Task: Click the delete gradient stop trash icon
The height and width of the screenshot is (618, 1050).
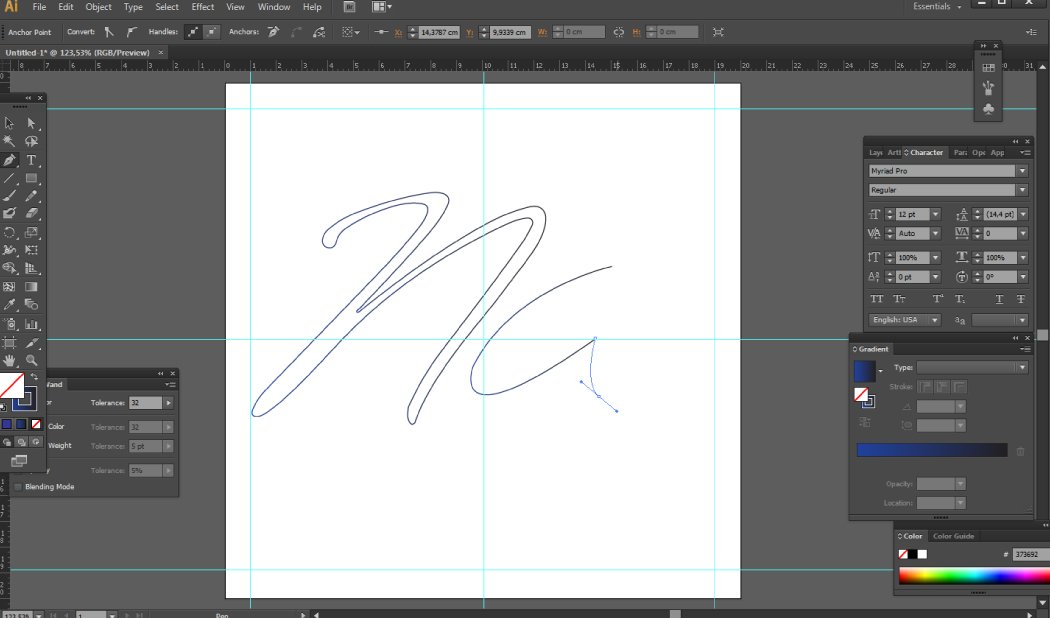Action: pos(1021,451)
